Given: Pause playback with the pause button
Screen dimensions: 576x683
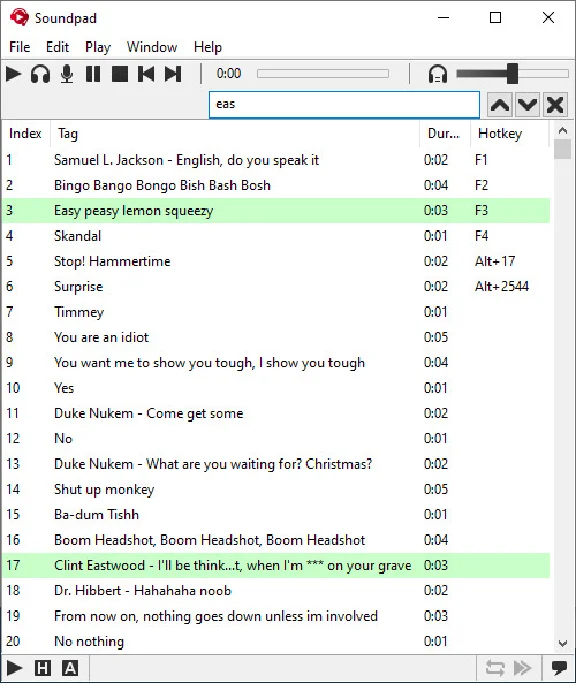Looking at the screenshot, I should click(x=93, y=74).
